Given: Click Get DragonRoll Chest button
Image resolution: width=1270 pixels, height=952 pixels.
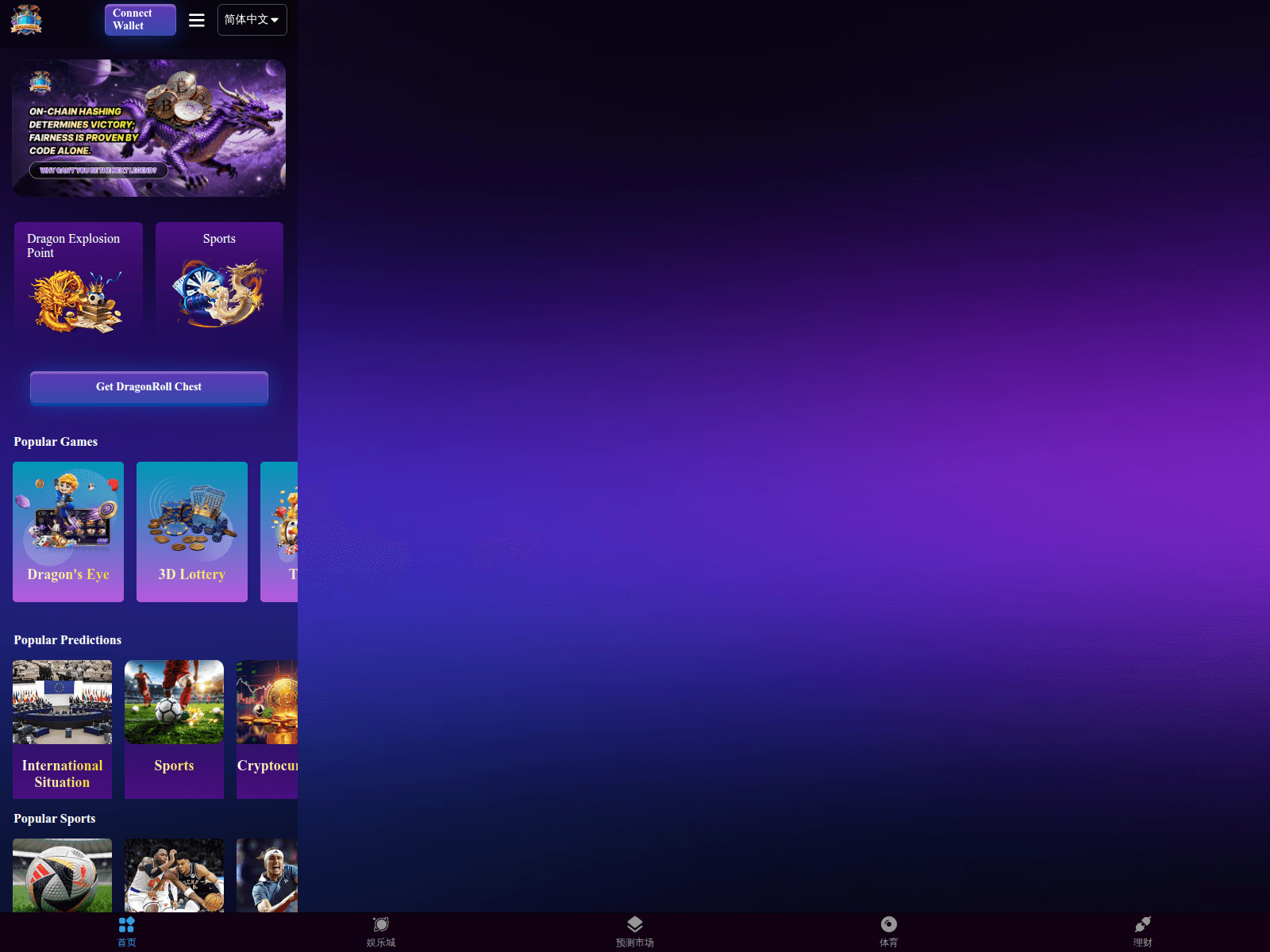Looking at the screenshot, I should tap(149, 387).
